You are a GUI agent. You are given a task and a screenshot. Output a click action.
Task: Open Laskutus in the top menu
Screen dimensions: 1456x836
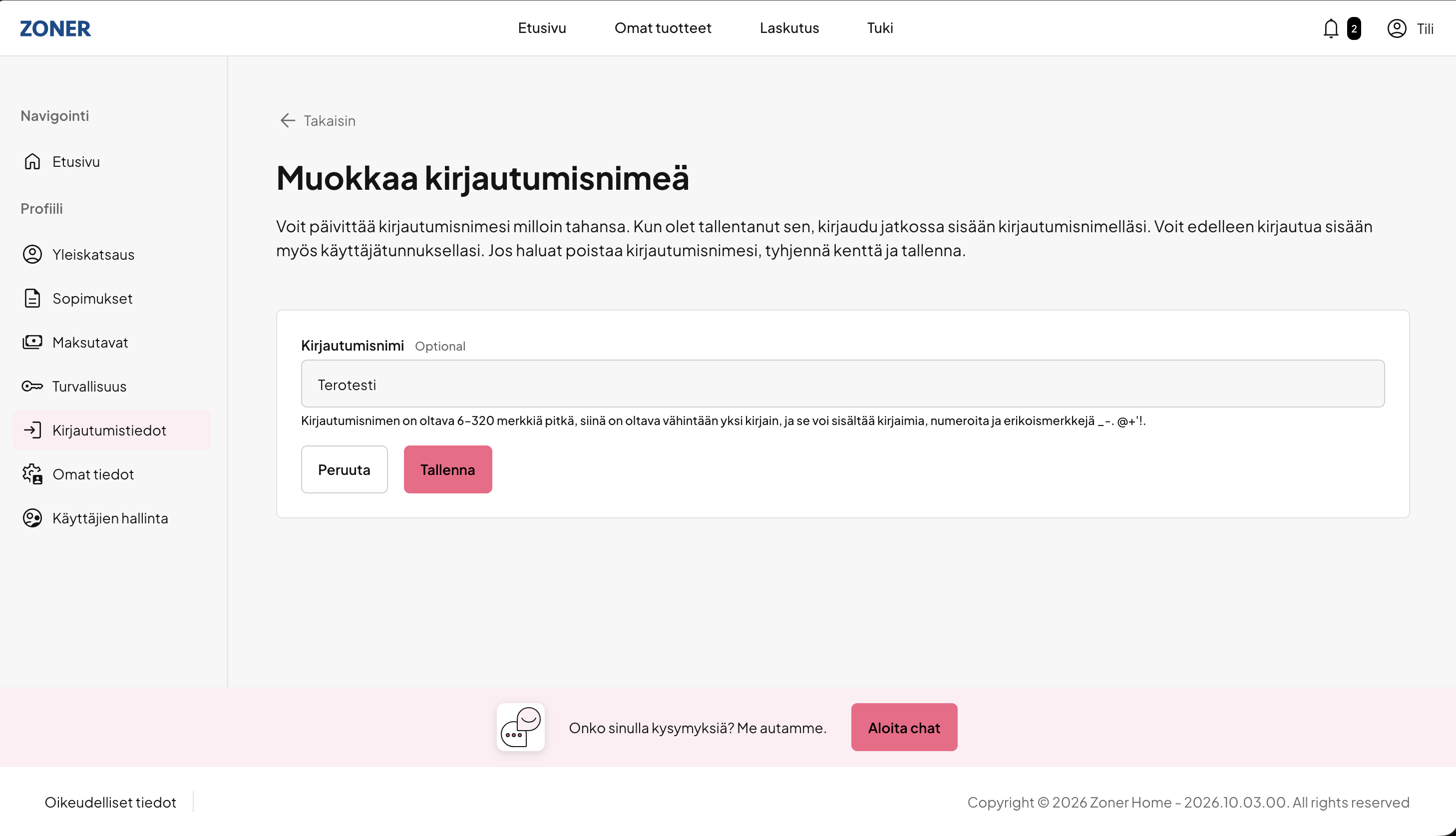789,27
